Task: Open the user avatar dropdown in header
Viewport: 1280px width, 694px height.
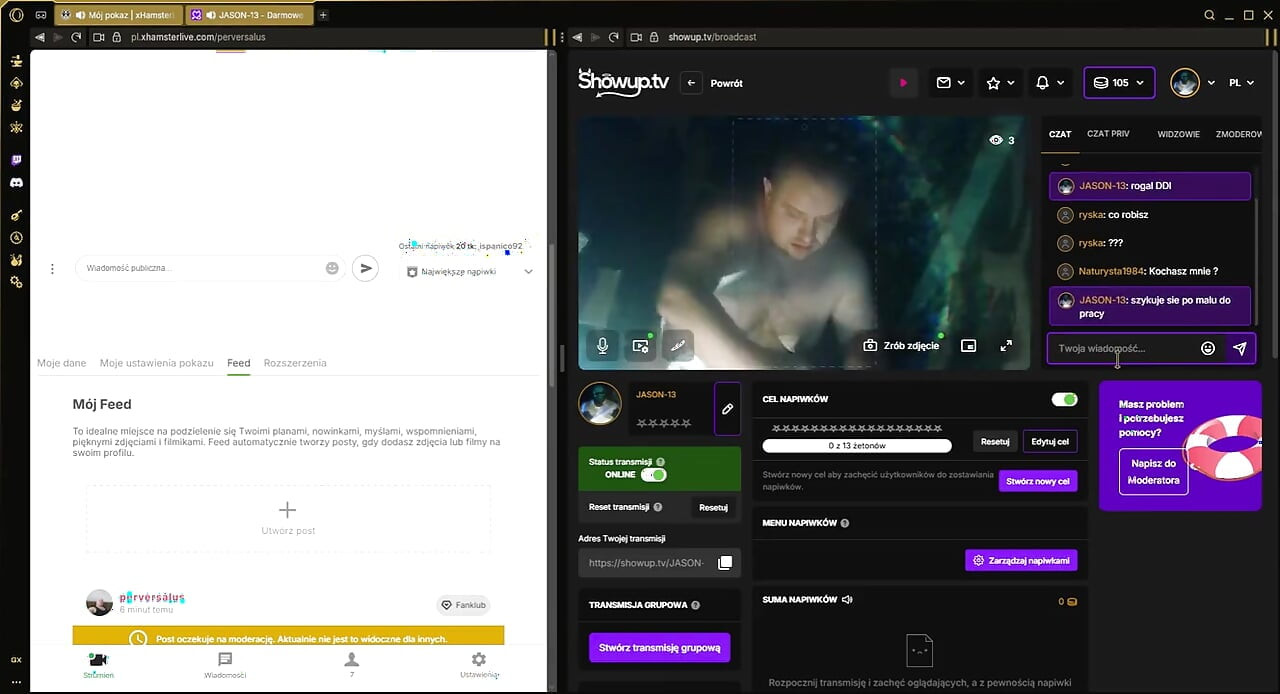Action: click(x=1192, y=83)
